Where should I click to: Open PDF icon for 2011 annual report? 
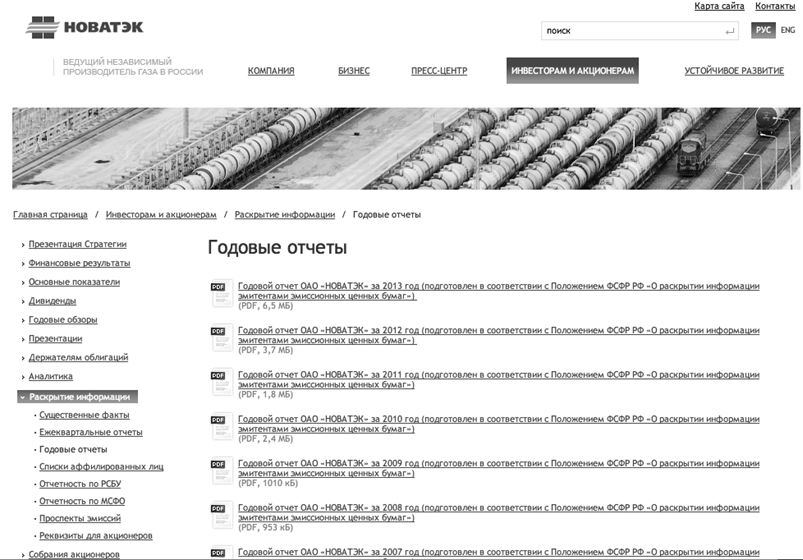tap(222, 382)
